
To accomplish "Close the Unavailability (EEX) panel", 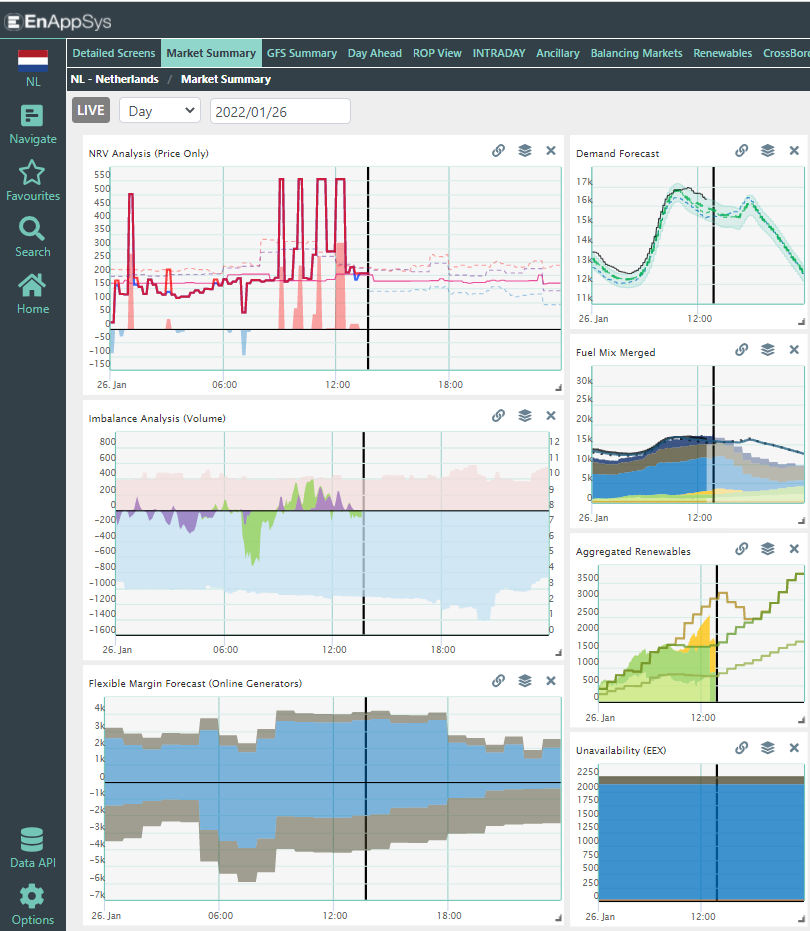I will pyautogui.click(x=794, y=748).
